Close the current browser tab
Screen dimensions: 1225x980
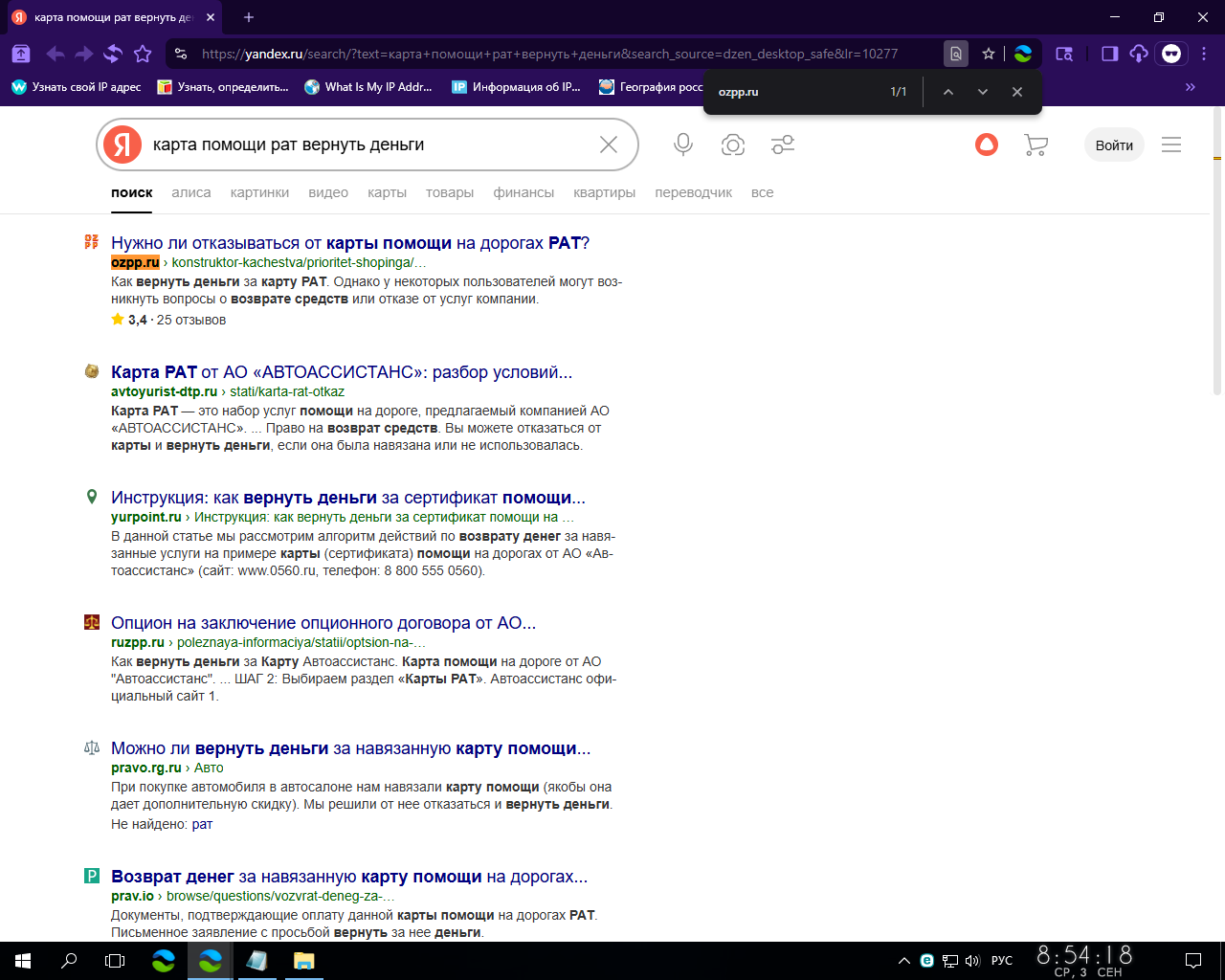point(211,17)
